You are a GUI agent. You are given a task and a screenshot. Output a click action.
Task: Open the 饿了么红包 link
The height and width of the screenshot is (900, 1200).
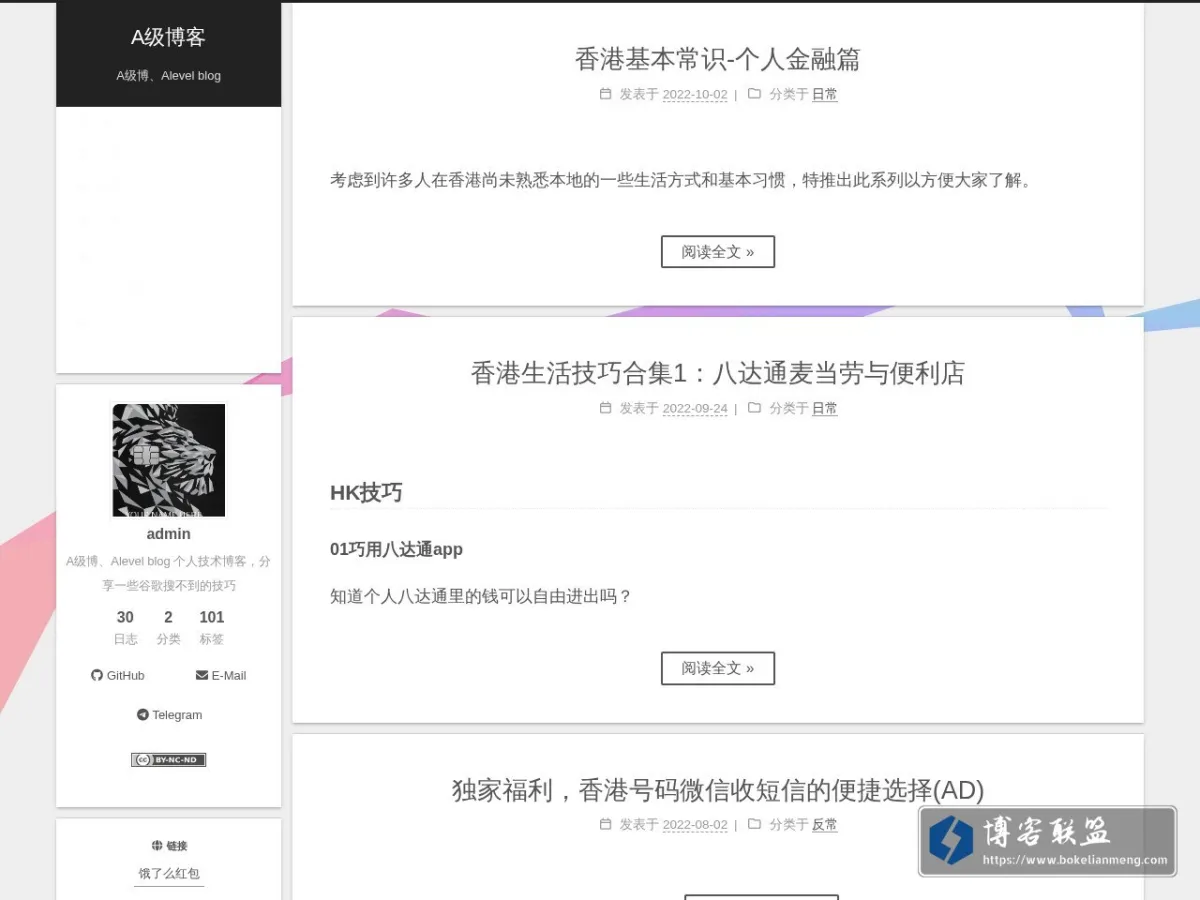[x=168, y=873]
